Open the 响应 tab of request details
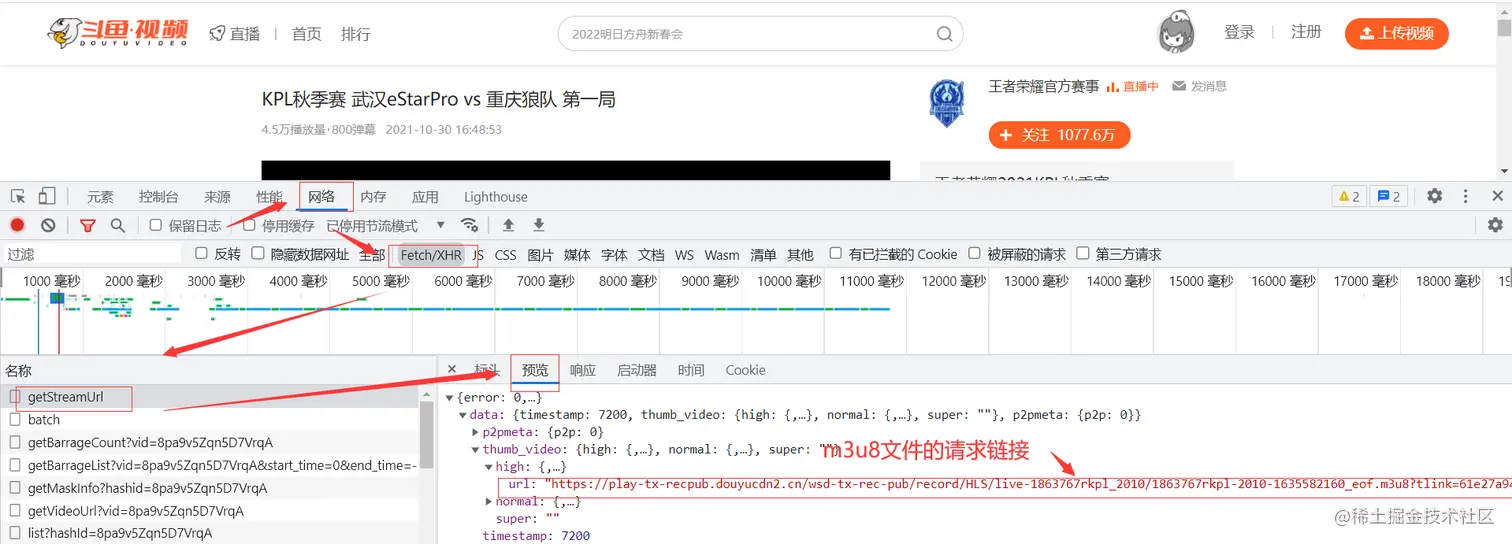Screen dimensions: 1512x544 tap(583, 370)
